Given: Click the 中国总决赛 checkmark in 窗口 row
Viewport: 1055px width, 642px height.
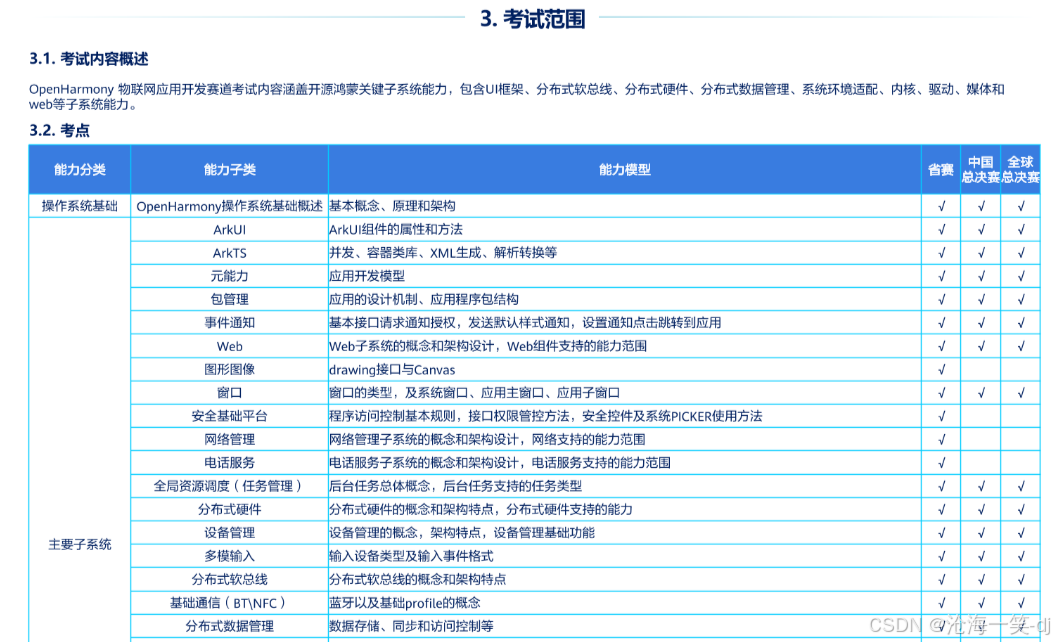Looking at the screenshot, I should [981, 392].
